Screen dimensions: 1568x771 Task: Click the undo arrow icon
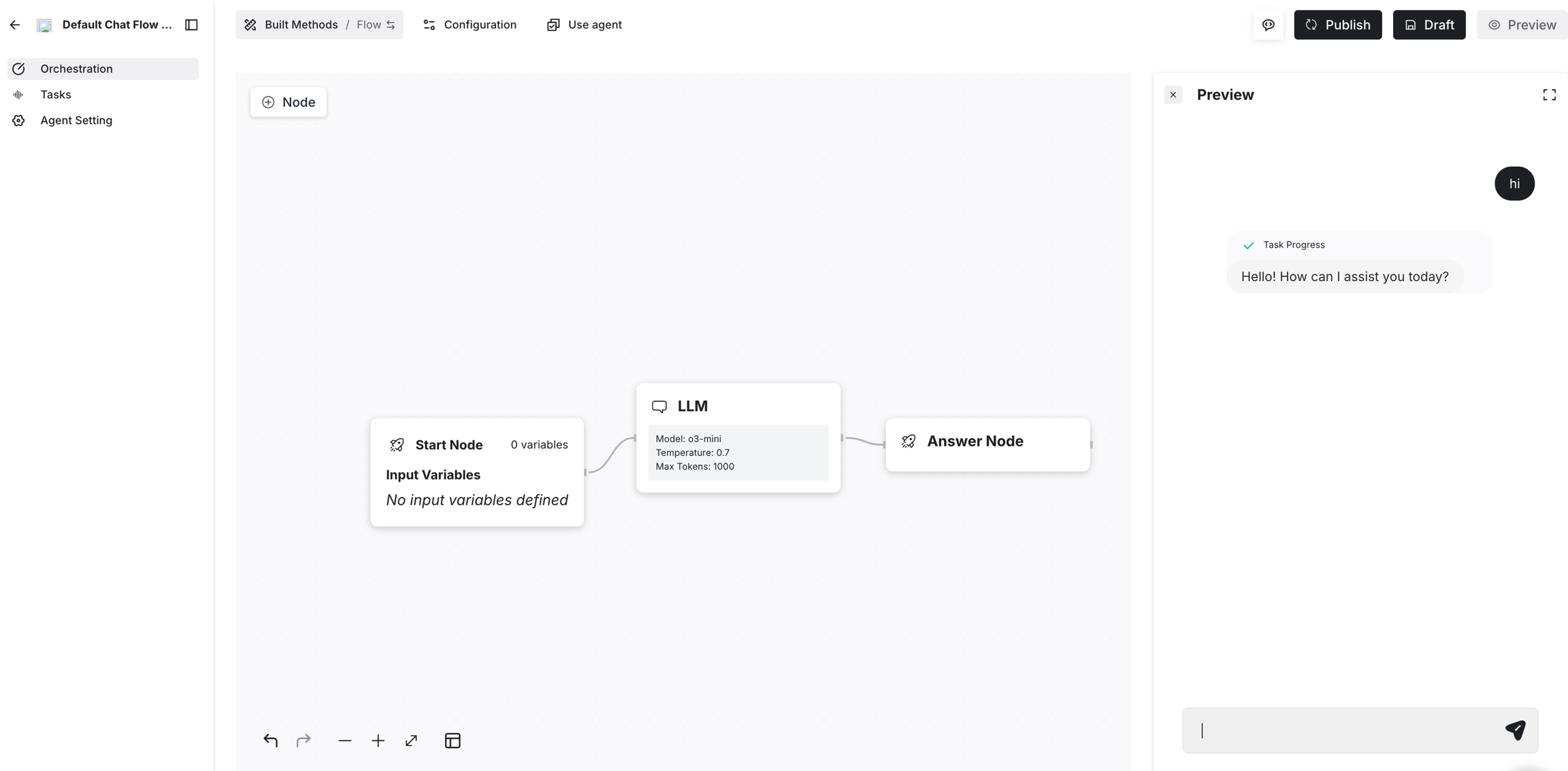pos(270,740)
